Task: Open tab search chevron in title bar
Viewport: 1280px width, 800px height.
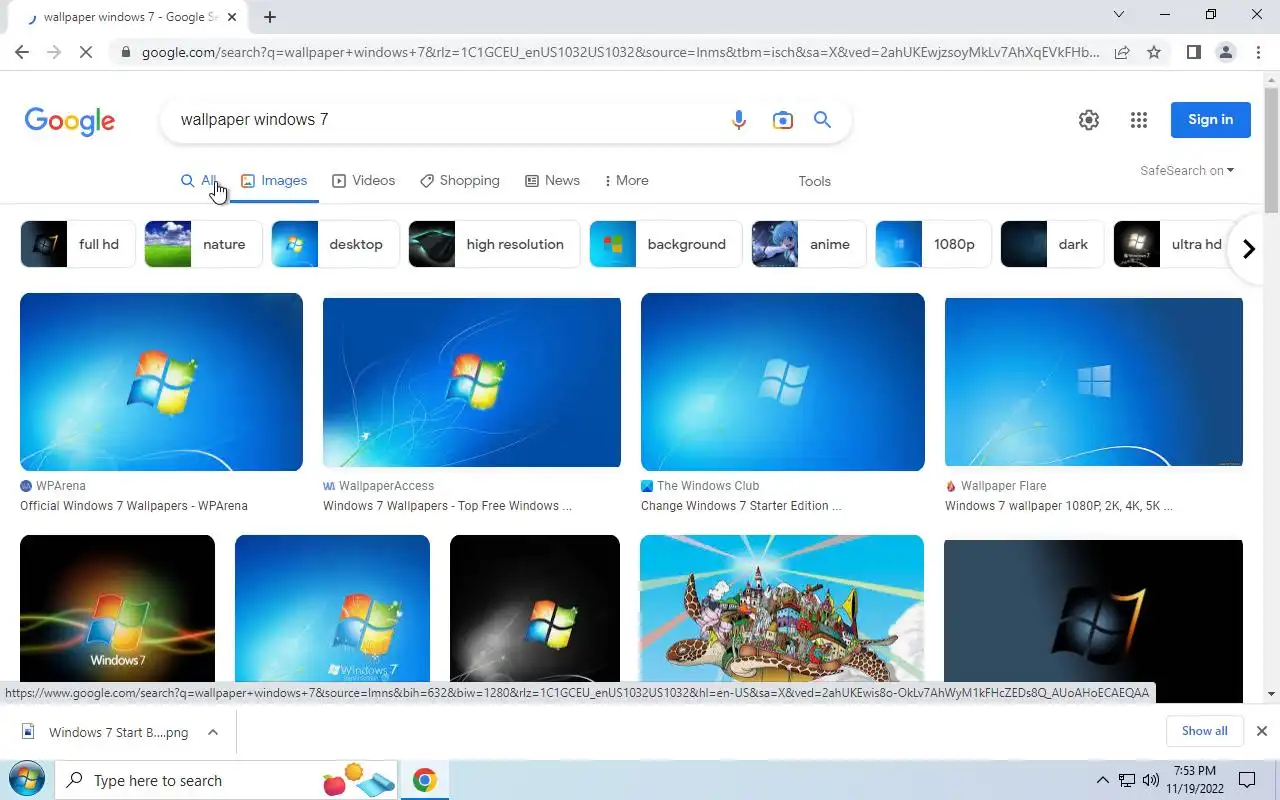Action: coord(1119,15)
